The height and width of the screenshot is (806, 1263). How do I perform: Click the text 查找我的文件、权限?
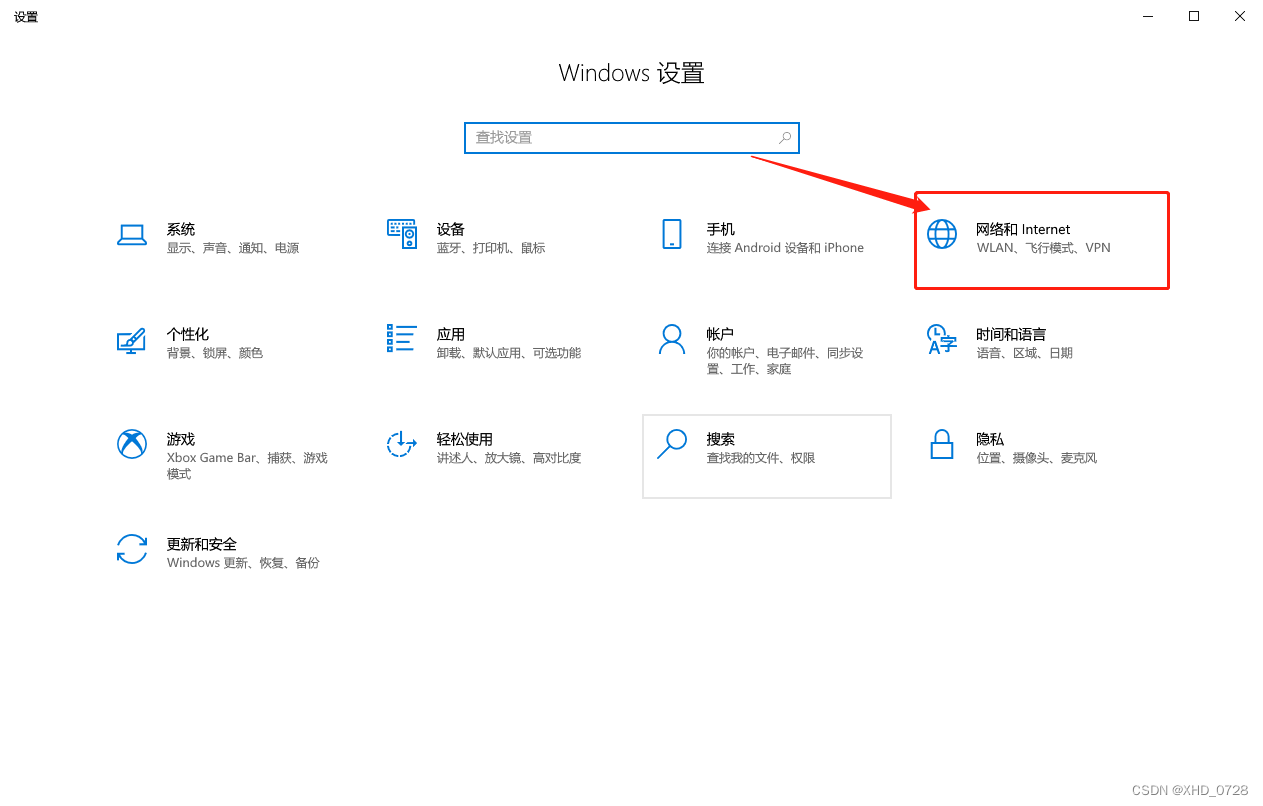coord(761,458)
